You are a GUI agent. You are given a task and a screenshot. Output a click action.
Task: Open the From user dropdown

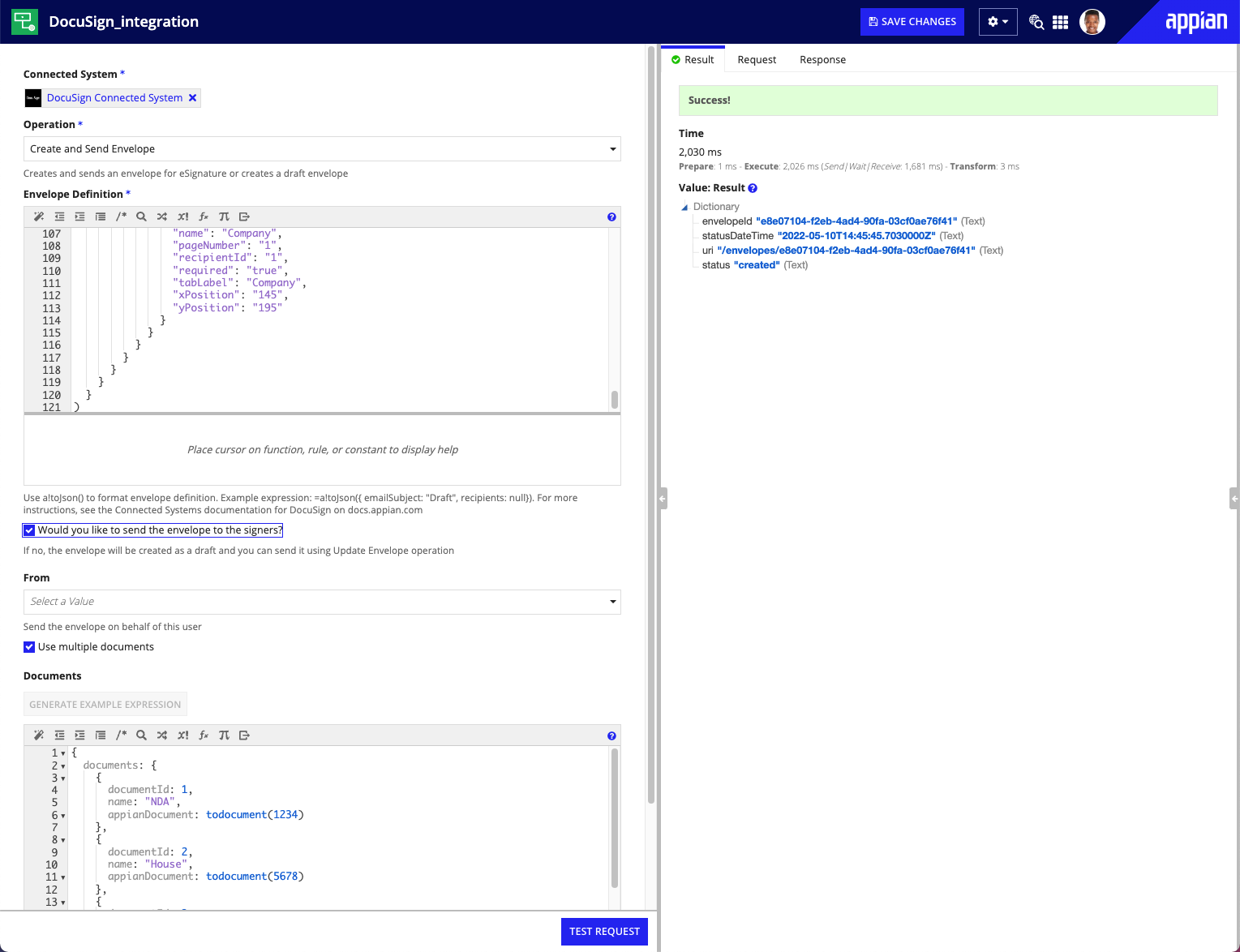tap(322, 602)
